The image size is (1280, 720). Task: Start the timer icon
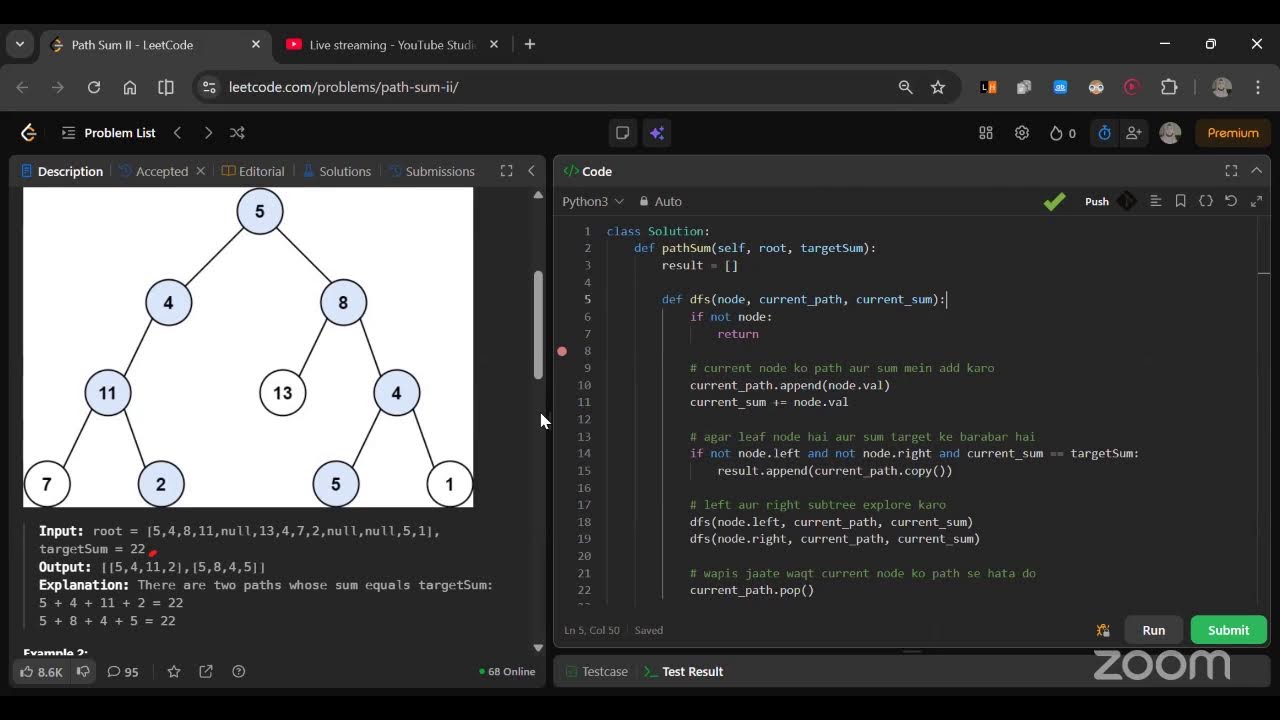[x=1104, y=133]
